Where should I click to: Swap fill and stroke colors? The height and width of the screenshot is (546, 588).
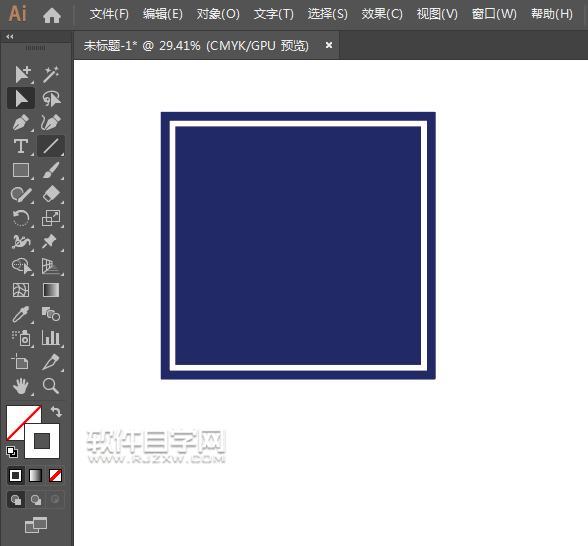pos(56,412)
